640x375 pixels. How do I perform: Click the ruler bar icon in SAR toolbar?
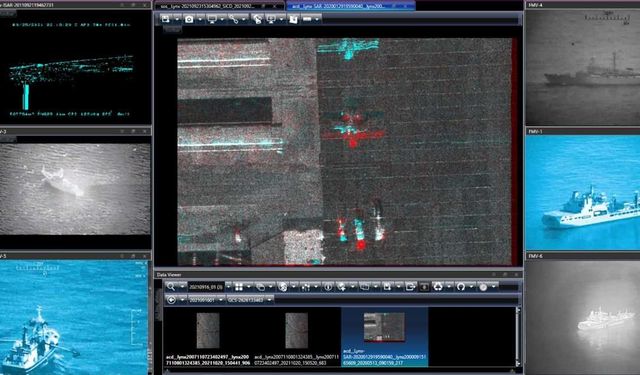pyautogui.click(x=307, y=19)
